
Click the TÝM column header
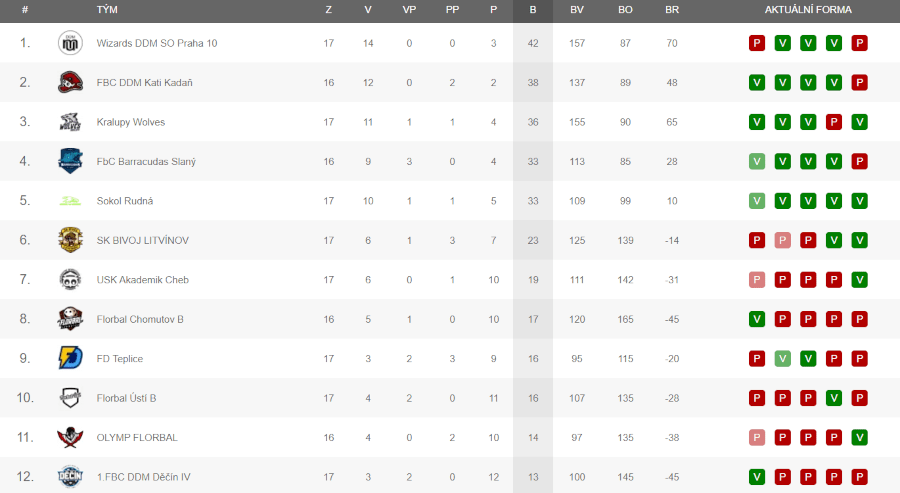(x=107, y=10)
